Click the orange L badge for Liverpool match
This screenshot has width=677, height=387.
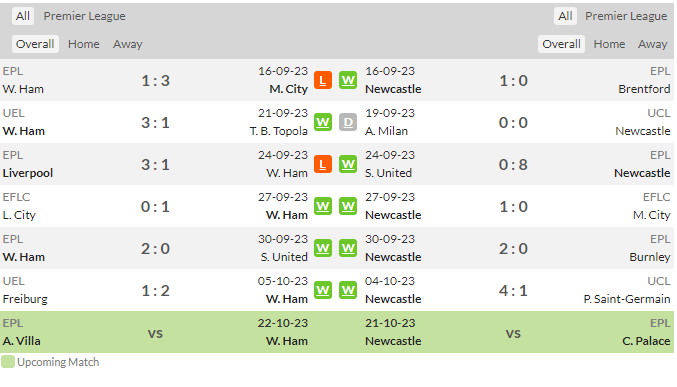pyautogui.click(x=323, y=164)
